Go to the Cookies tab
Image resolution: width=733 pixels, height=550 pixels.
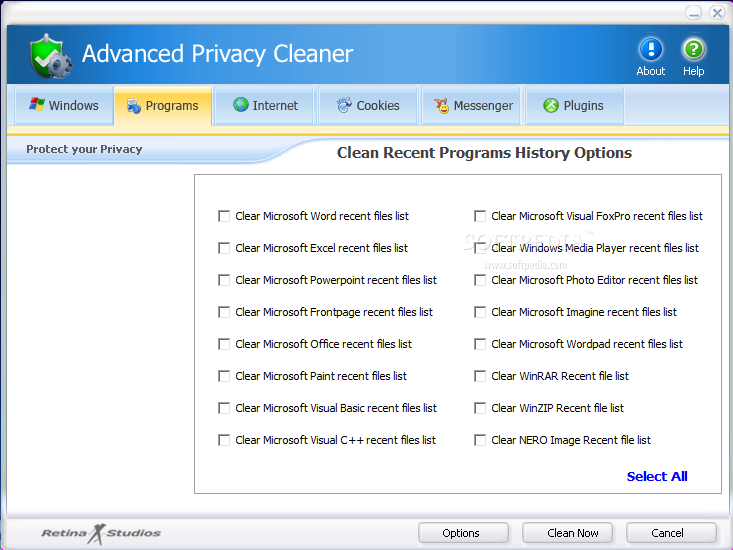pyautogui.click(x=368, y=106)
